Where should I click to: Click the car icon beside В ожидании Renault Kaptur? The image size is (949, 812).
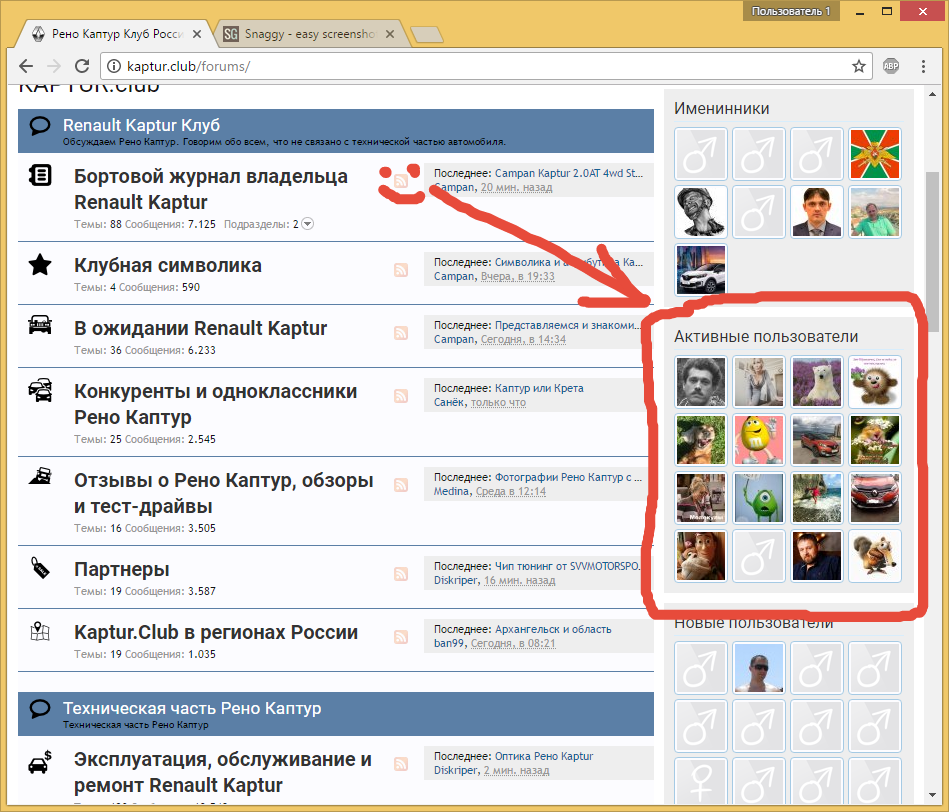tap(40, 326)
